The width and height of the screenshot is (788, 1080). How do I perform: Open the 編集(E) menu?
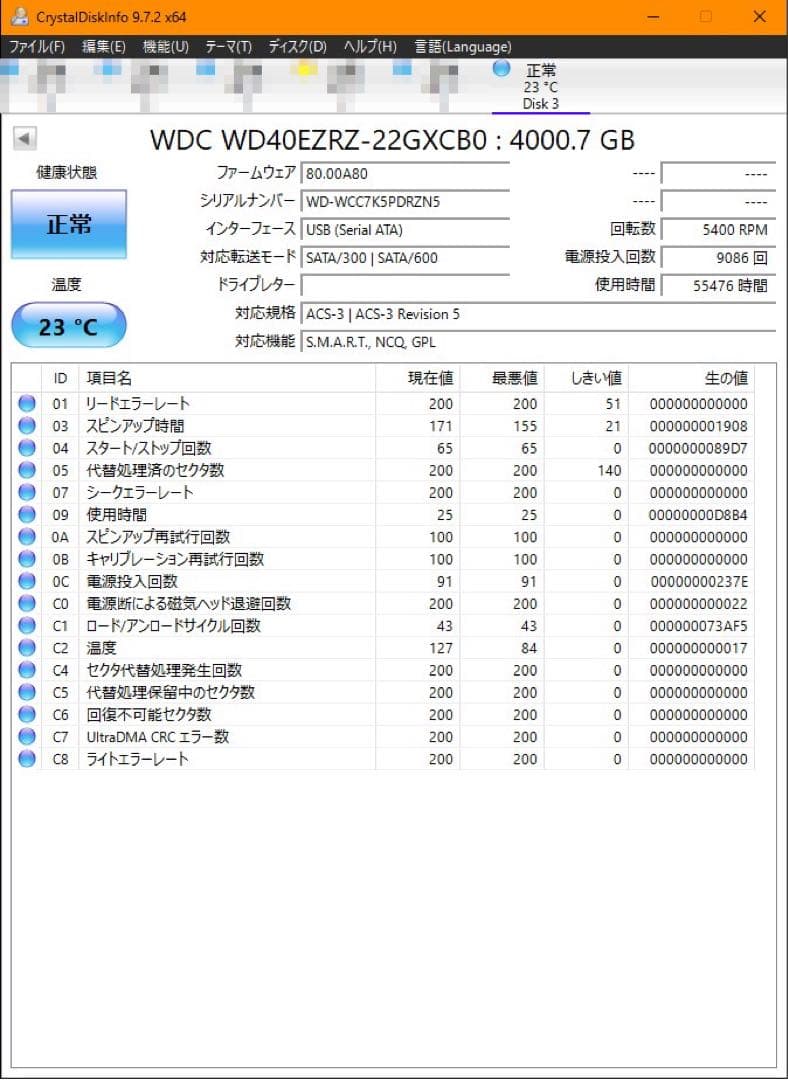point(103,47)
